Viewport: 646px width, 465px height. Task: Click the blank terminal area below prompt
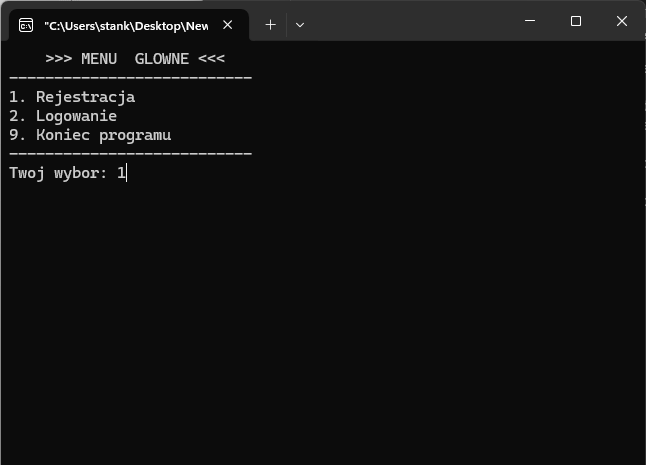pyautogui.click(x=320, y=320)
